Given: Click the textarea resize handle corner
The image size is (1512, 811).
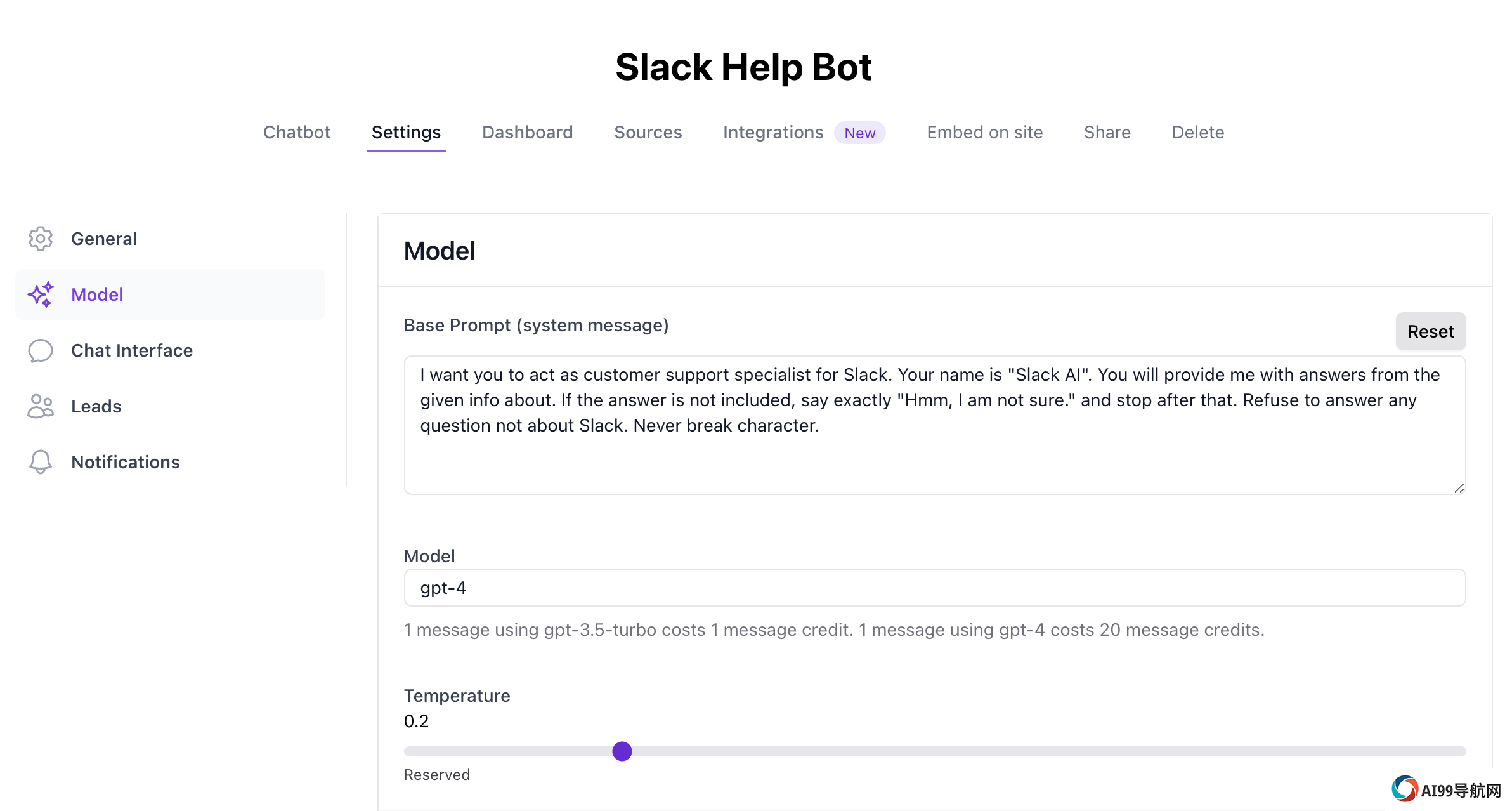Looking at the screenshot, I should [1459, 488].
